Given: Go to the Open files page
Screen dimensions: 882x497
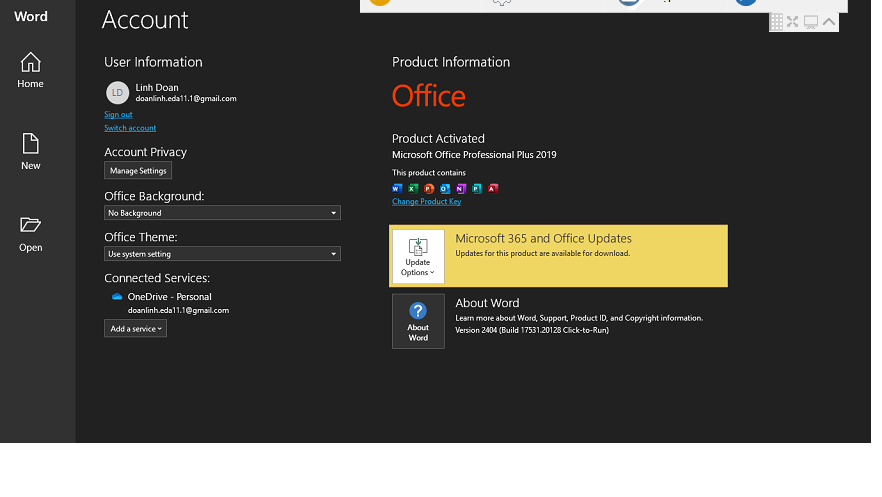Looking at the screenshot, I should point(30,234).
